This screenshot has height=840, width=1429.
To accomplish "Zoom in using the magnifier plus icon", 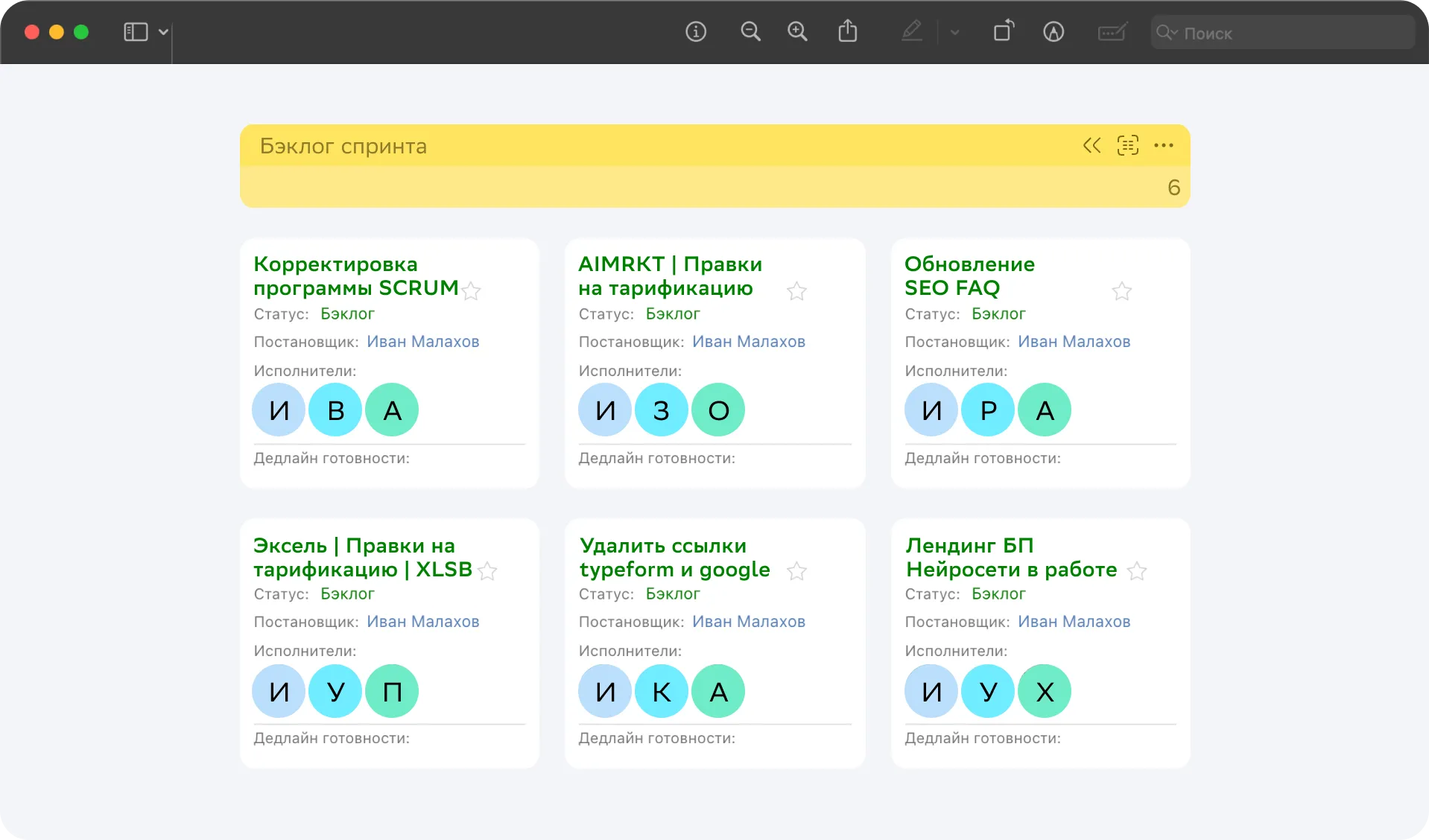I will 797,32.
